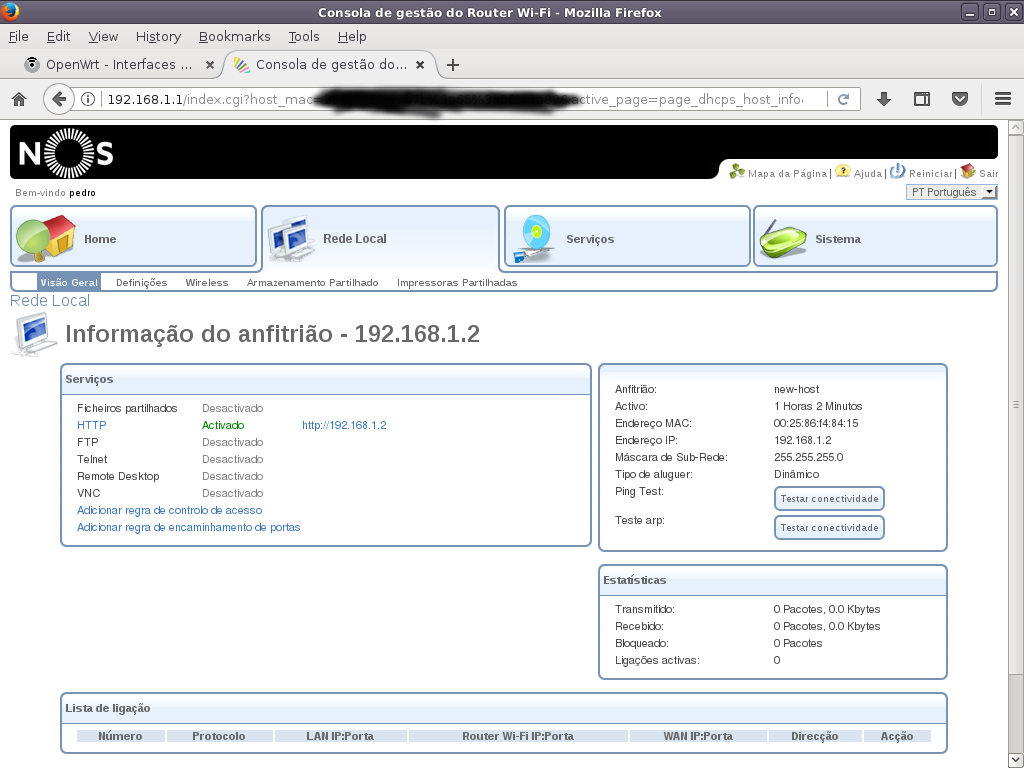Screen dimensions: 1024x768
Task: Open site information icon in address bar
Action: click(88, 99)
